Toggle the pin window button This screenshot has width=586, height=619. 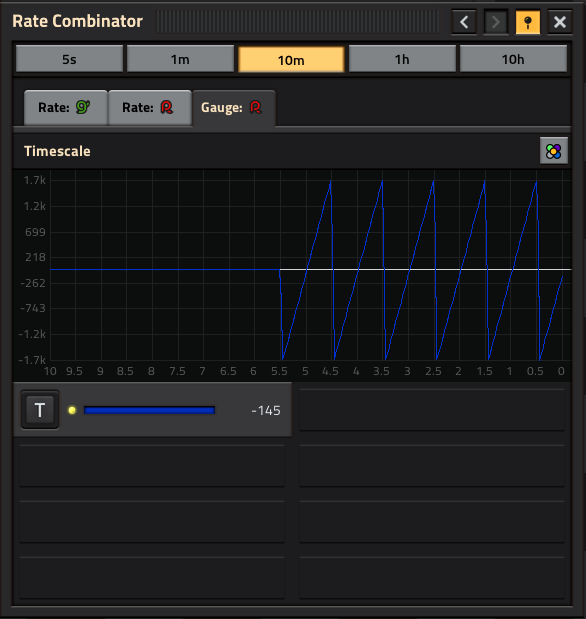click(528, 22)
